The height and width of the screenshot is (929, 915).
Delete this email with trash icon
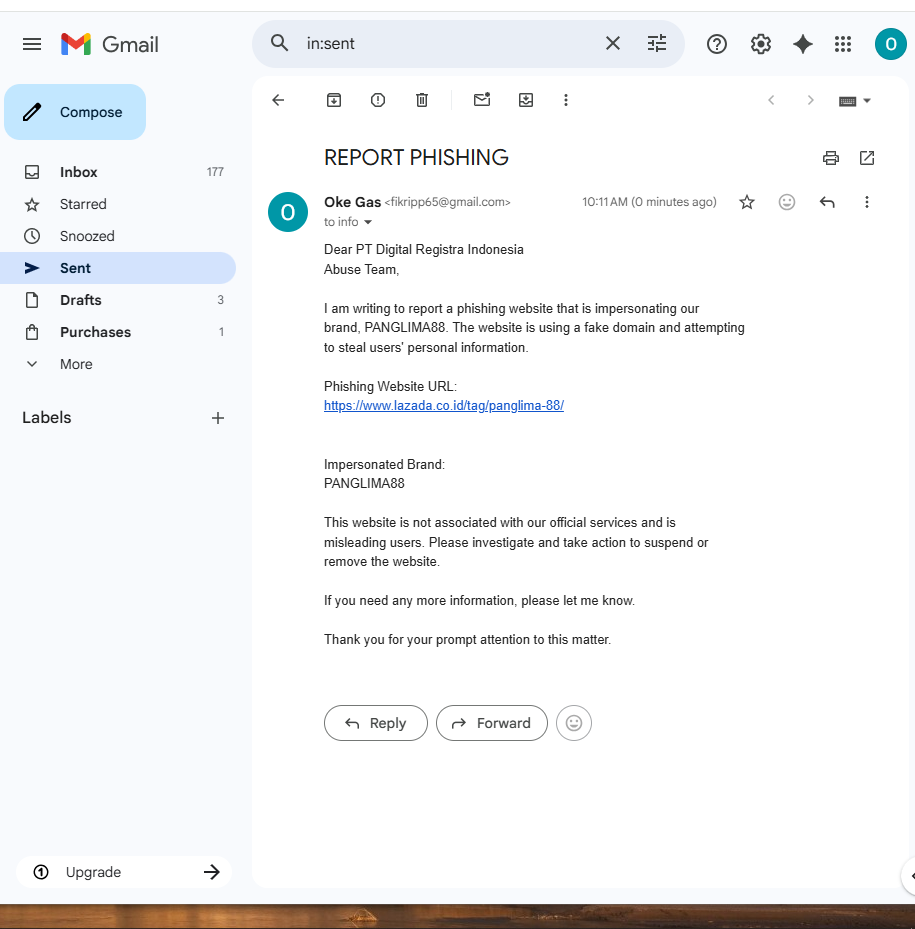421,100
